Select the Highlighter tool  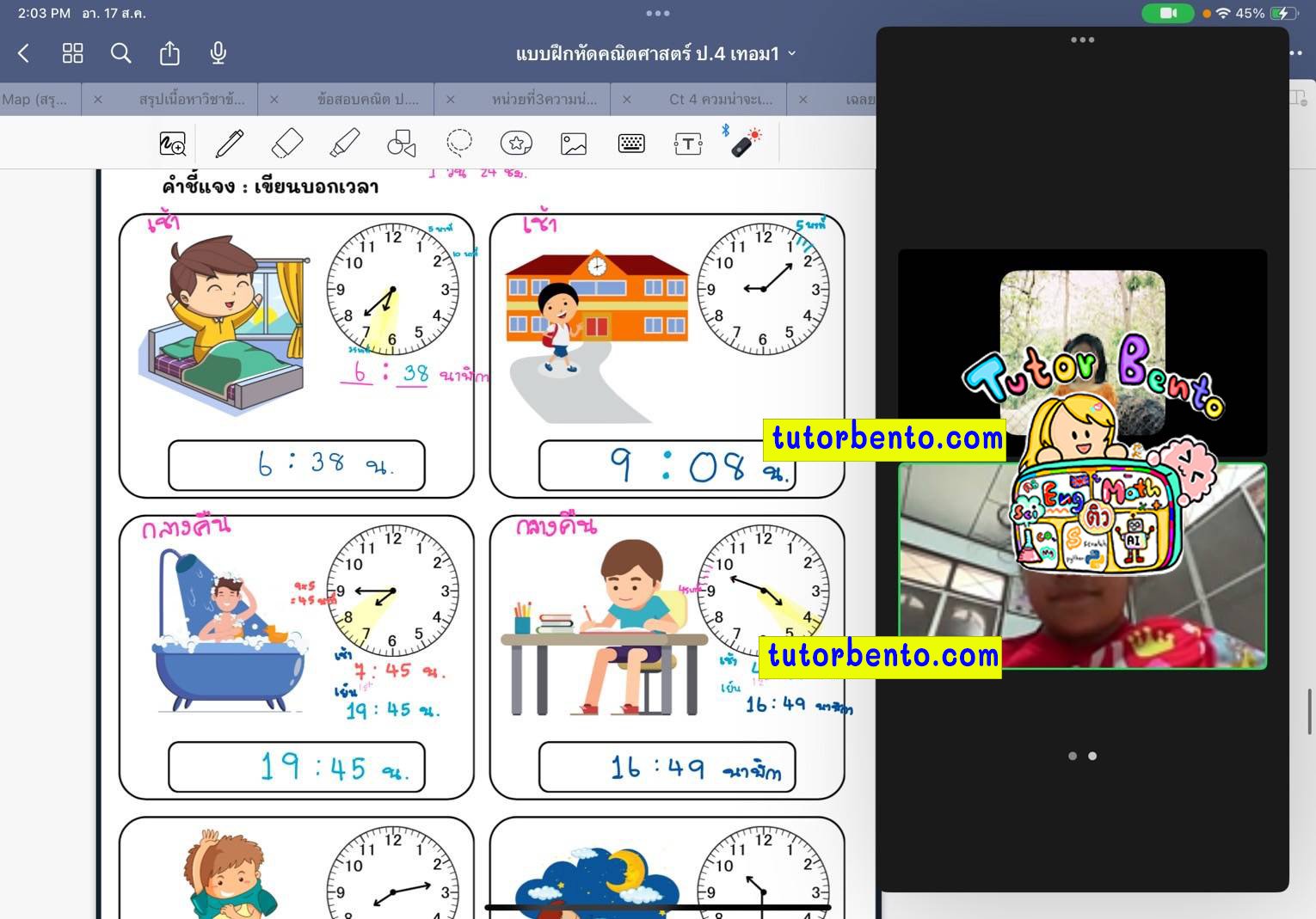[344, 144]
